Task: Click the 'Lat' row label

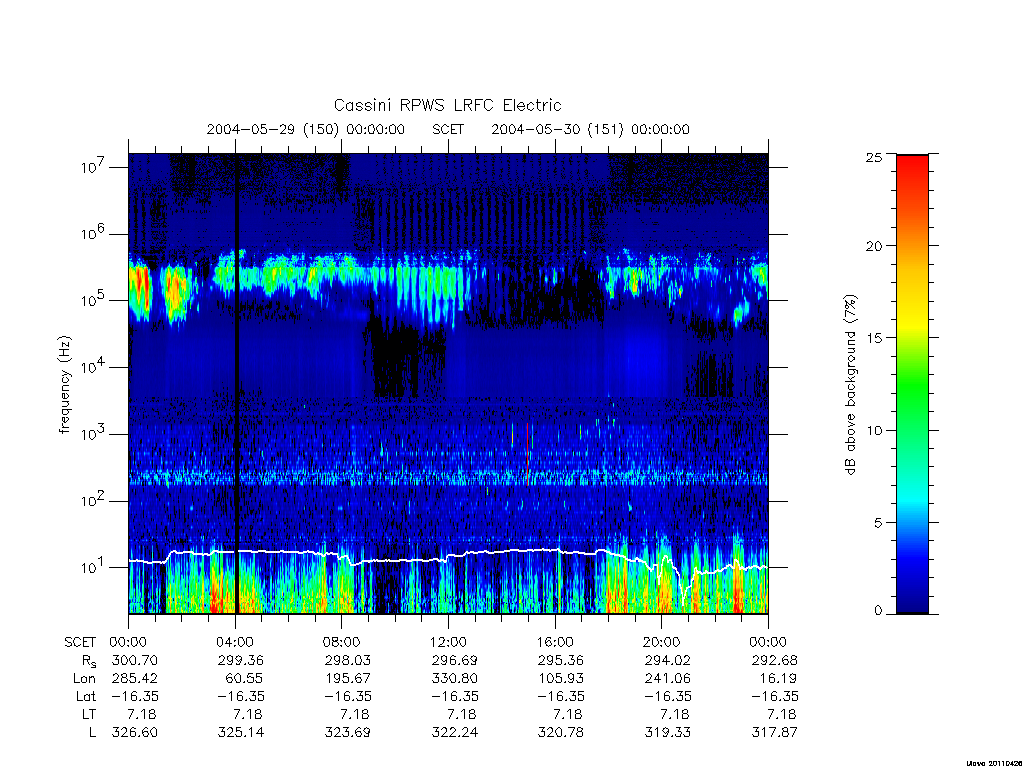Action: tap(86, 696)
